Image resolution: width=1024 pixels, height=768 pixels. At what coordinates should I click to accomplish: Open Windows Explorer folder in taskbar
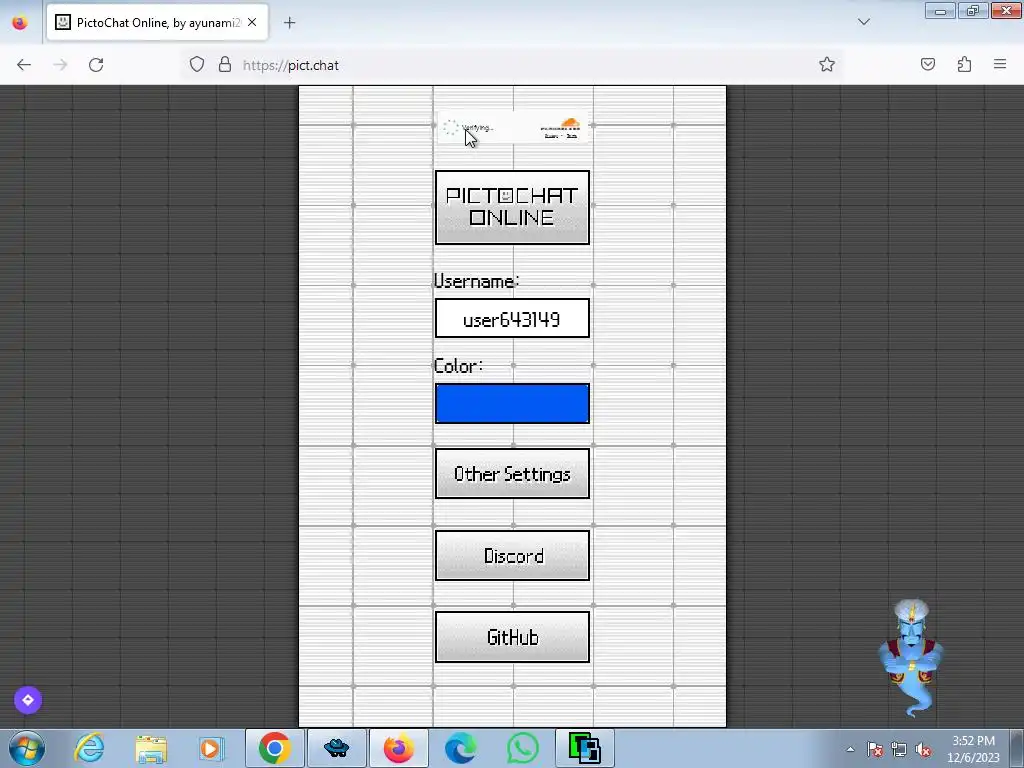151,748
